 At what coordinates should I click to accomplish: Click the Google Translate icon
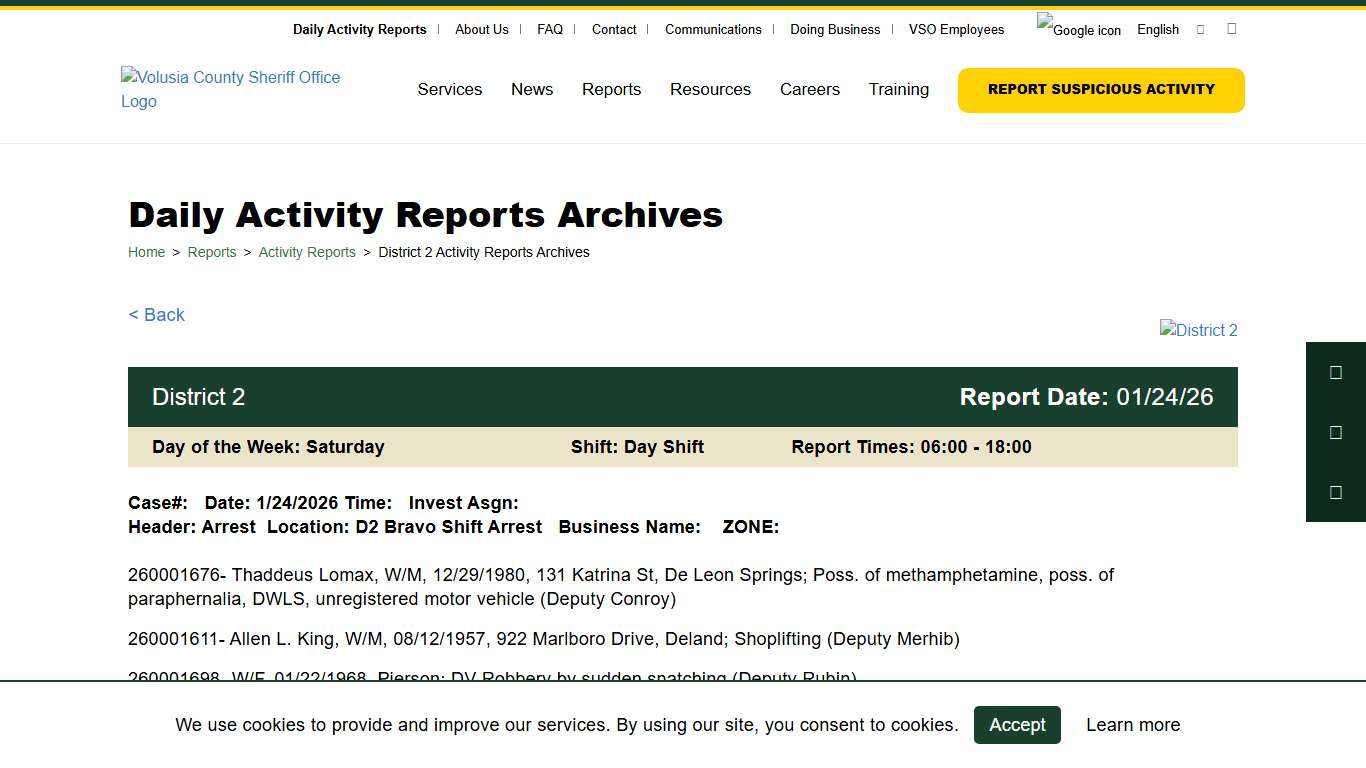coord(1079,29)
